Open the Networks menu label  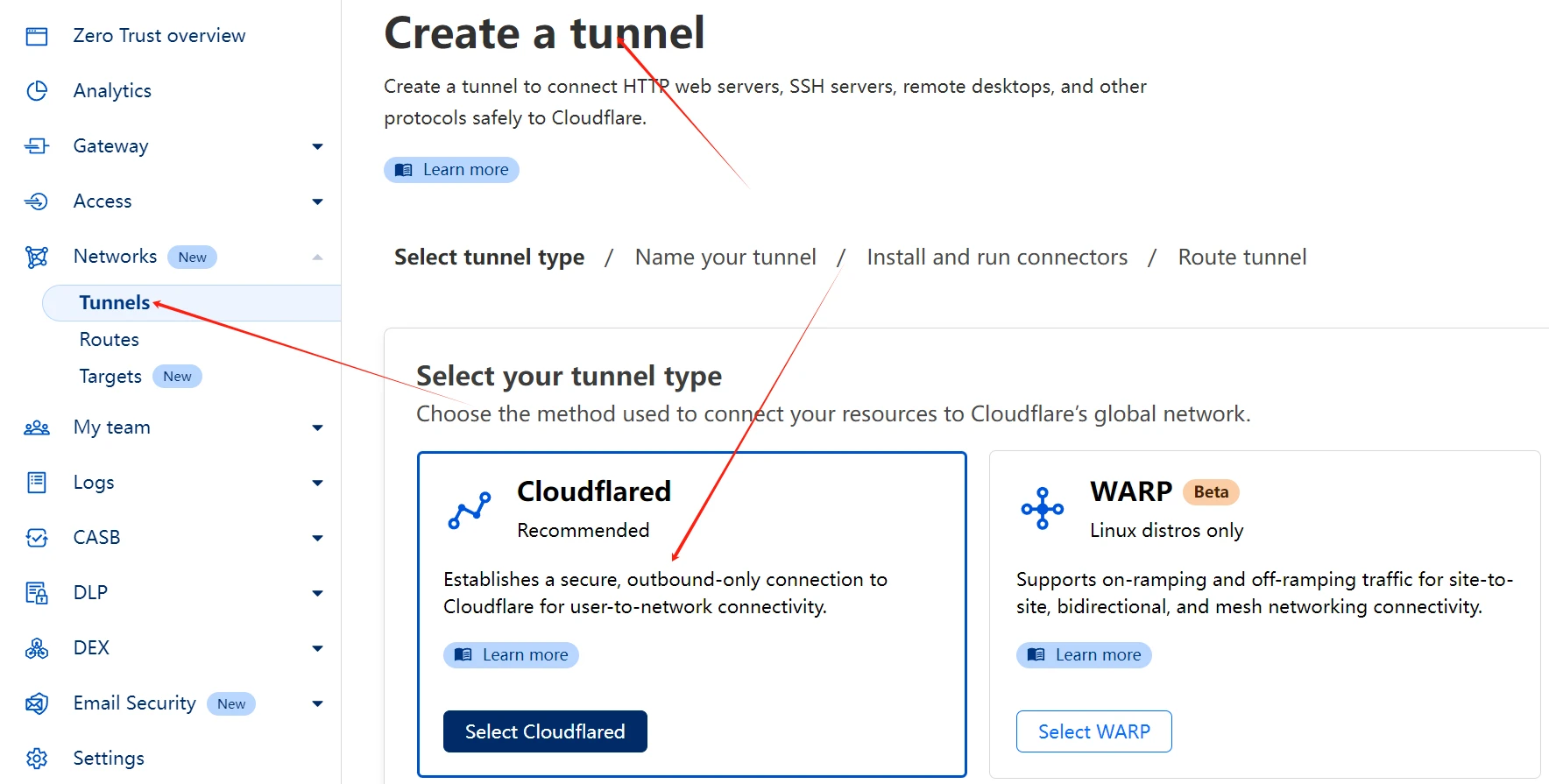click(x=115, y=257)
